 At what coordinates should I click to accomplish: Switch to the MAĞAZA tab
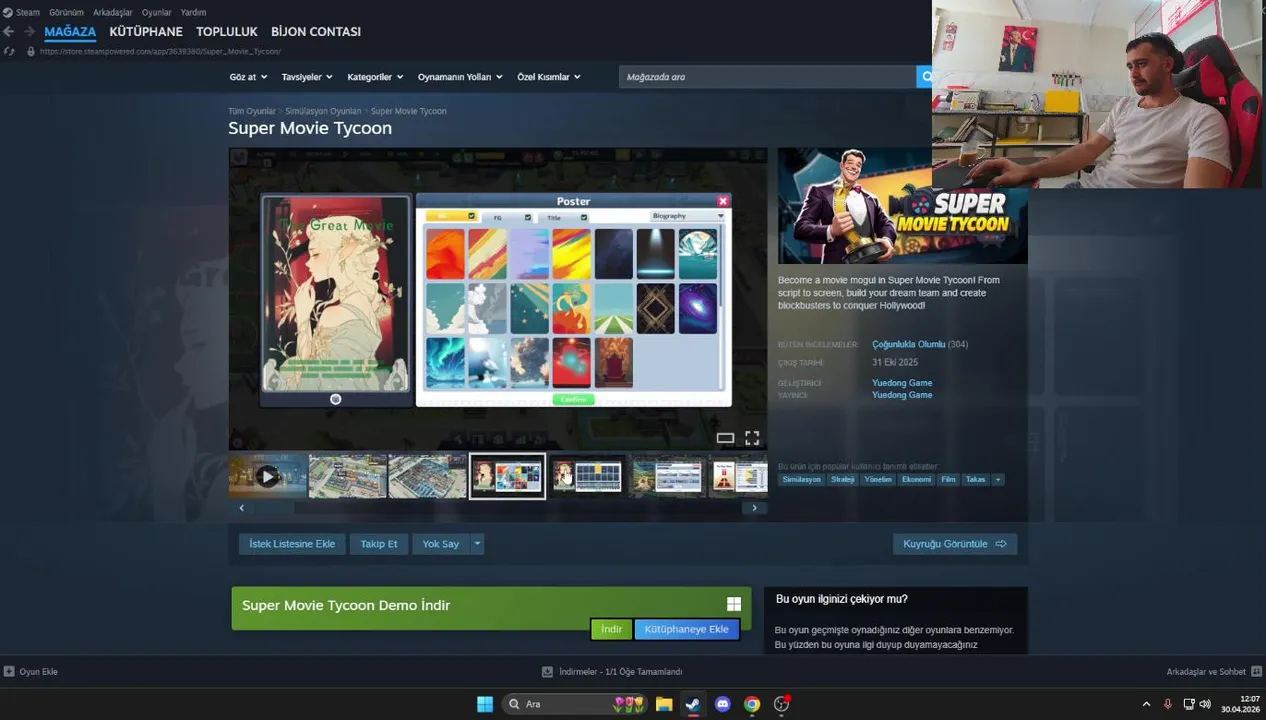click(x=70, y=32)
